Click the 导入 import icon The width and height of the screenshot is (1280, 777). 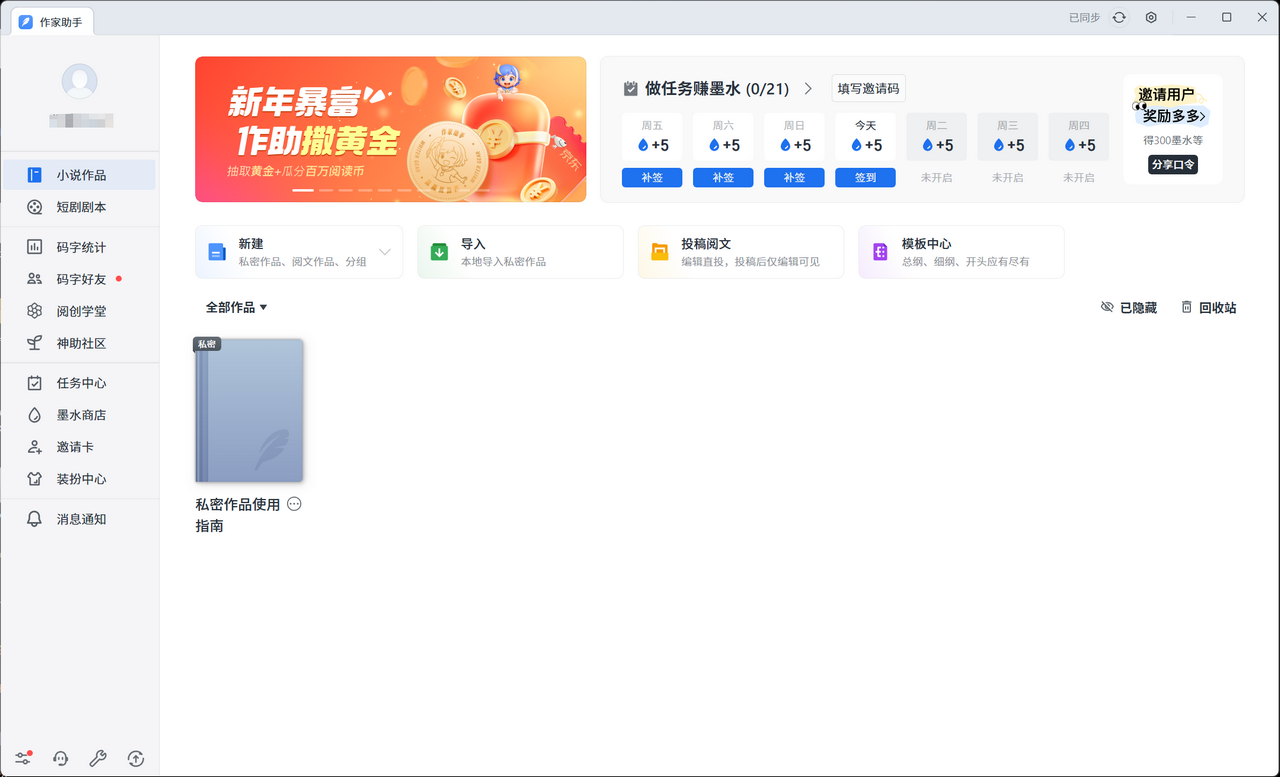[x=438, y=251]
